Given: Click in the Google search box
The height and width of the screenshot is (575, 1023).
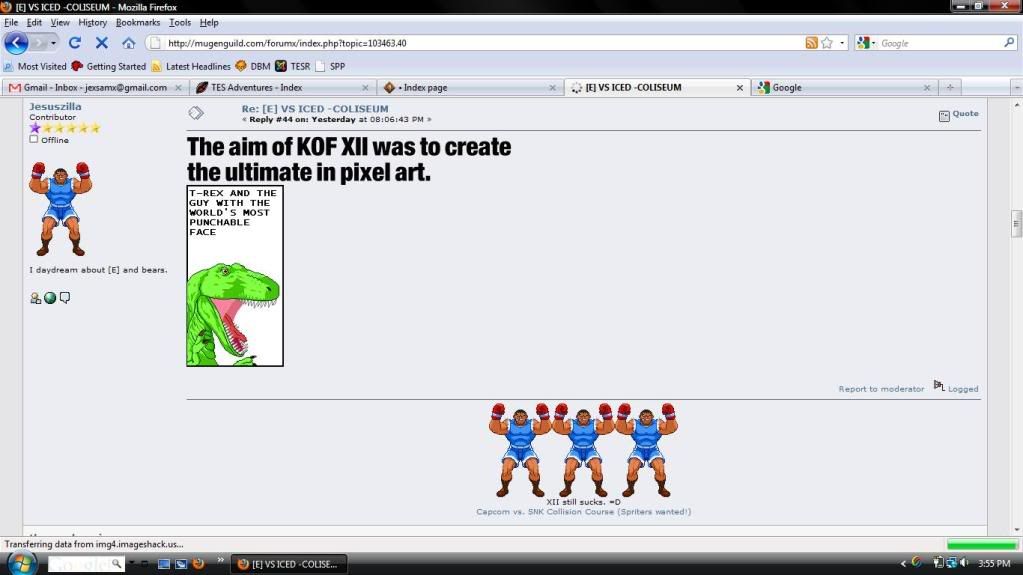Looking at the screenshot, I should click(938, 43).
